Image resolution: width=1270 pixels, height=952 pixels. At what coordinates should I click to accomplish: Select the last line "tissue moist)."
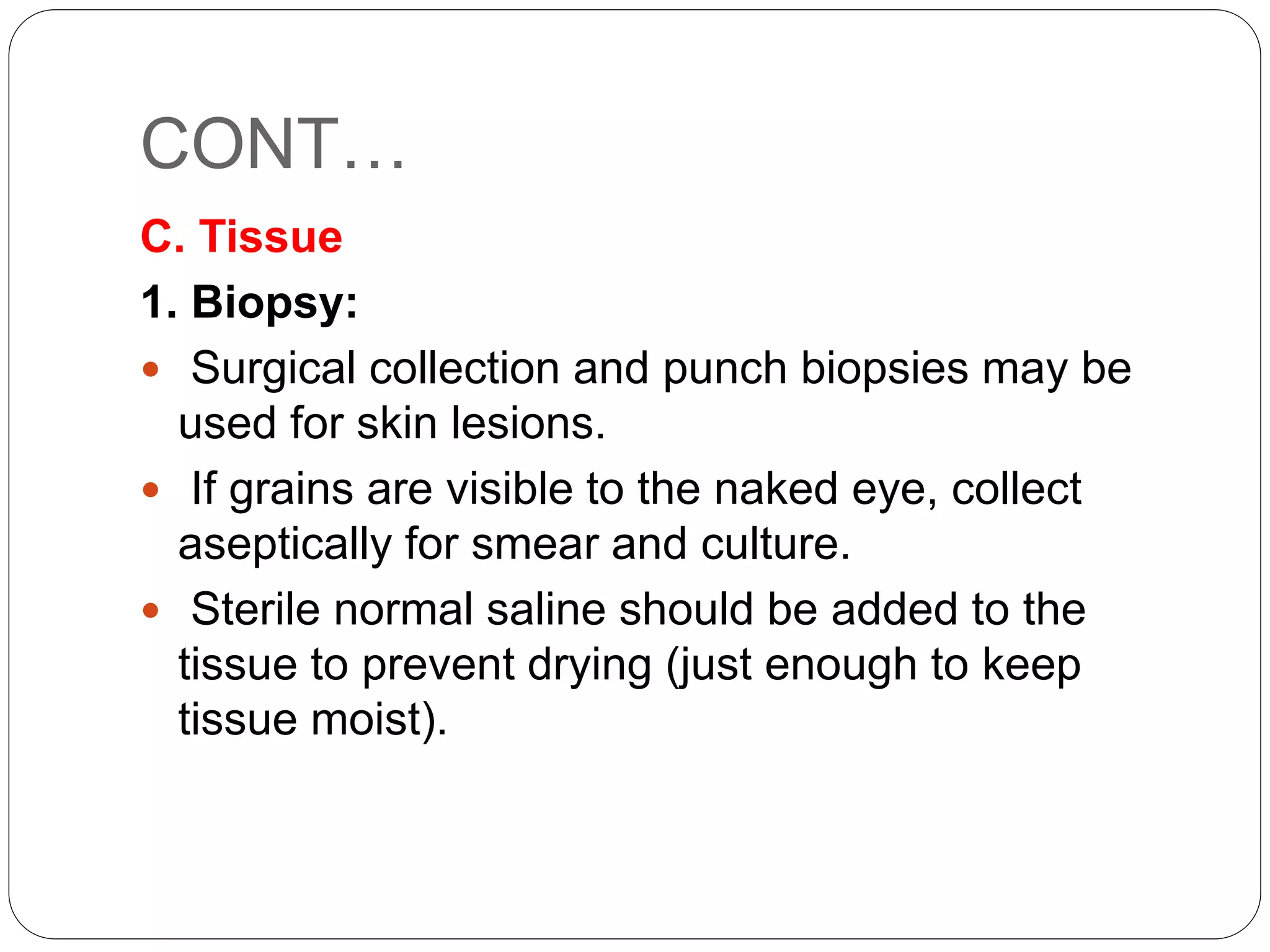tap(313, 720)
